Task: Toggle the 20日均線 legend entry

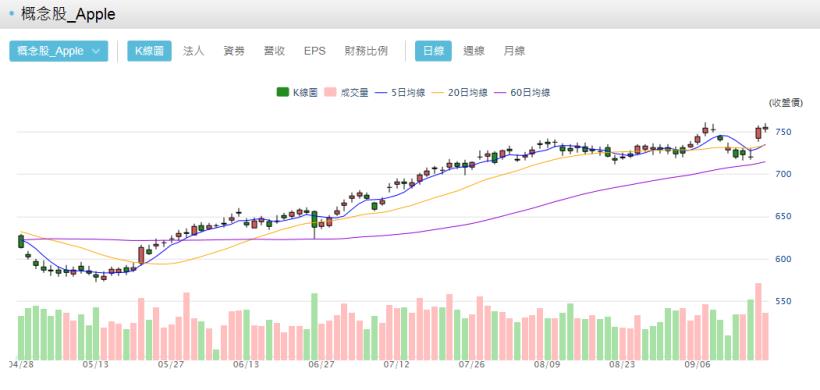Action: tap(461, 93)
